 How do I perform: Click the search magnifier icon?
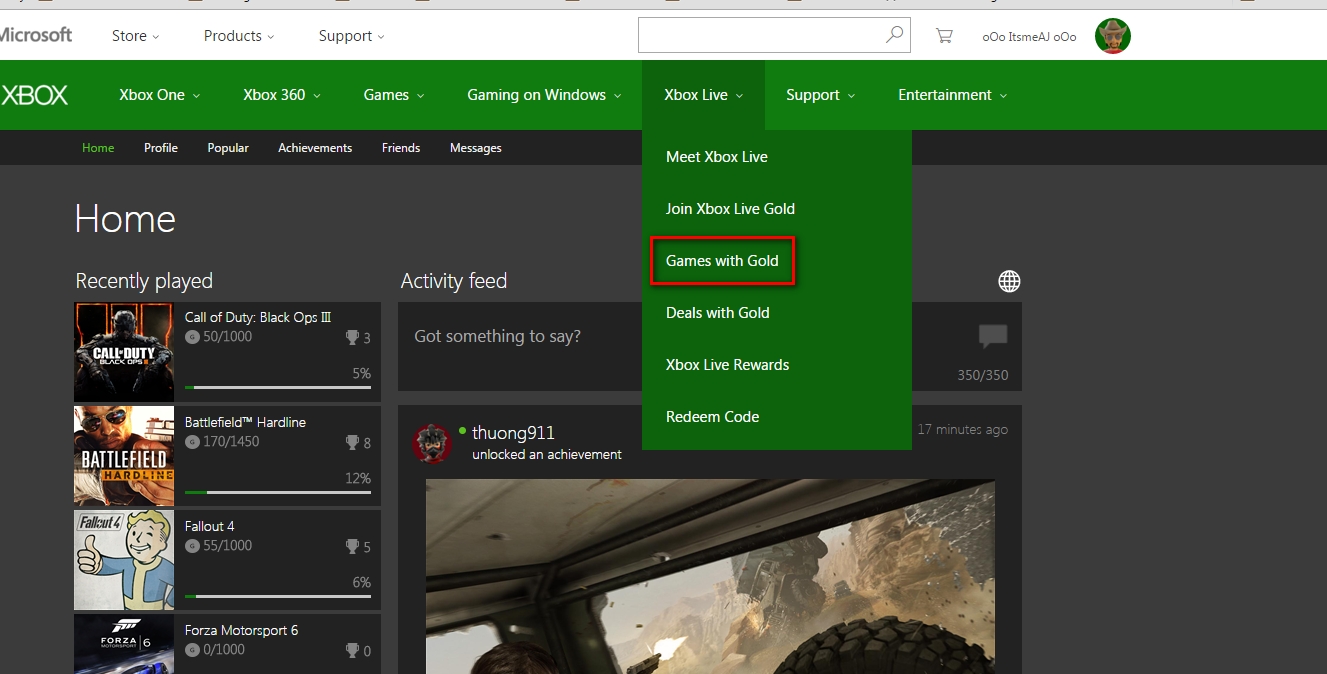click(894, 35)
